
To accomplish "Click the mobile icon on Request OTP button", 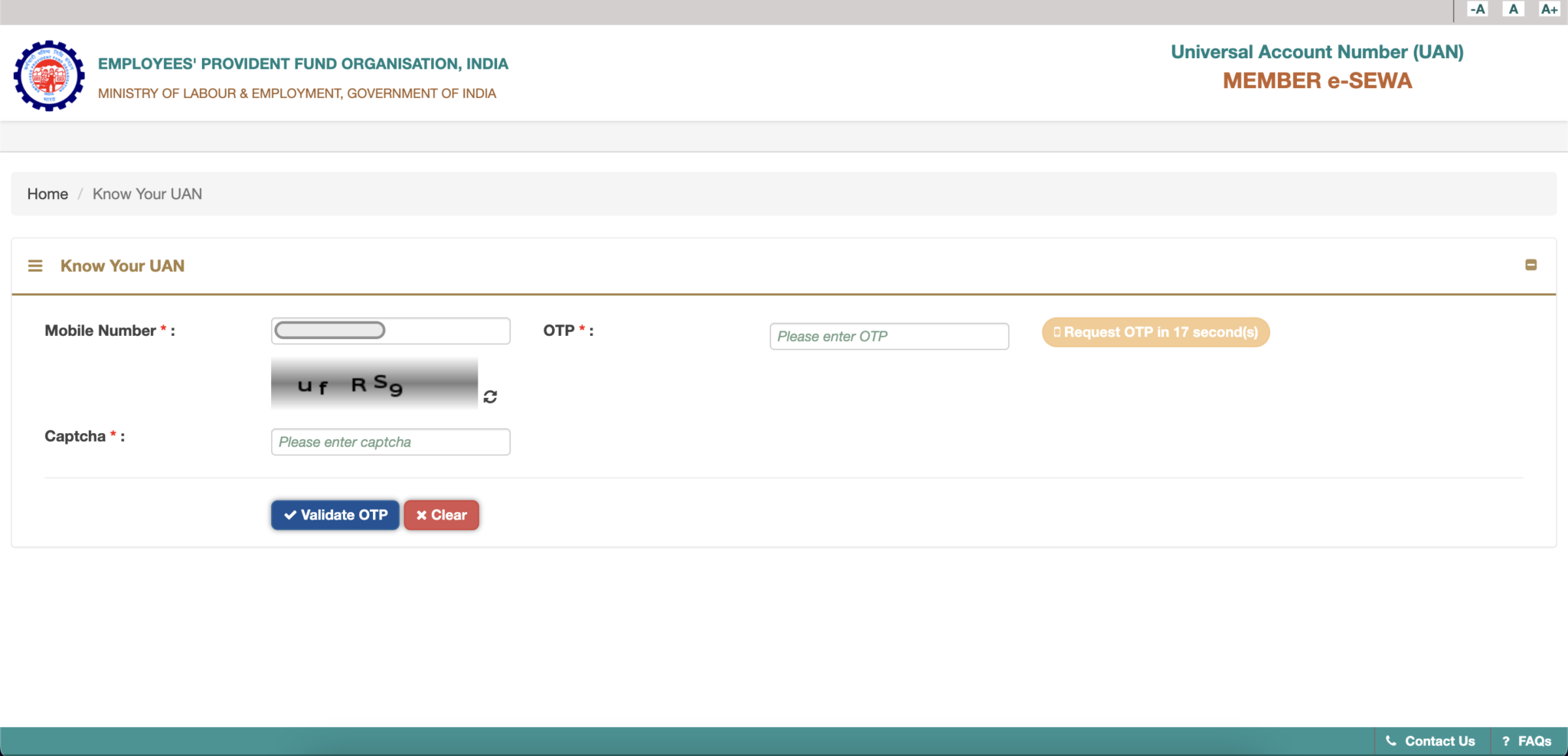I will (x=1058, y=332).
